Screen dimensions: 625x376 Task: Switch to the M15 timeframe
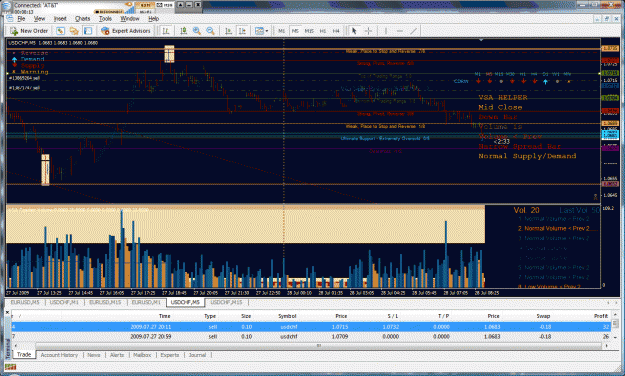coord(309,31)
